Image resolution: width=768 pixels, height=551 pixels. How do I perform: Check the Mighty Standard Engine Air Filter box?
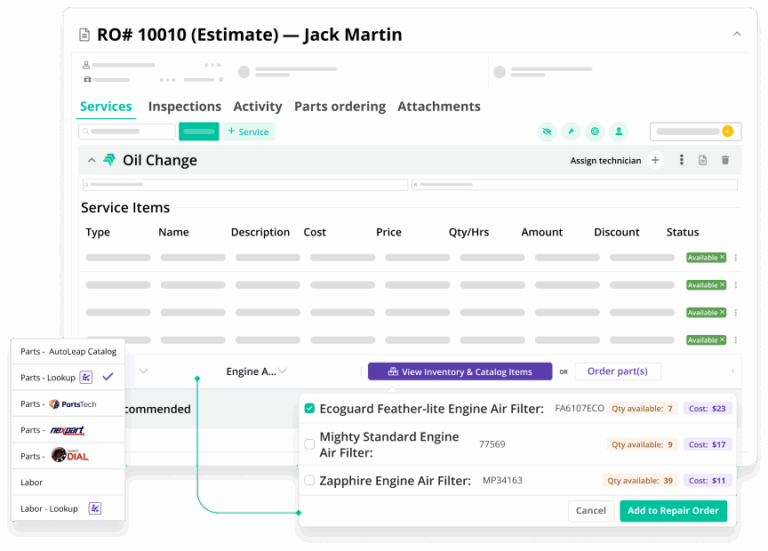310,444
